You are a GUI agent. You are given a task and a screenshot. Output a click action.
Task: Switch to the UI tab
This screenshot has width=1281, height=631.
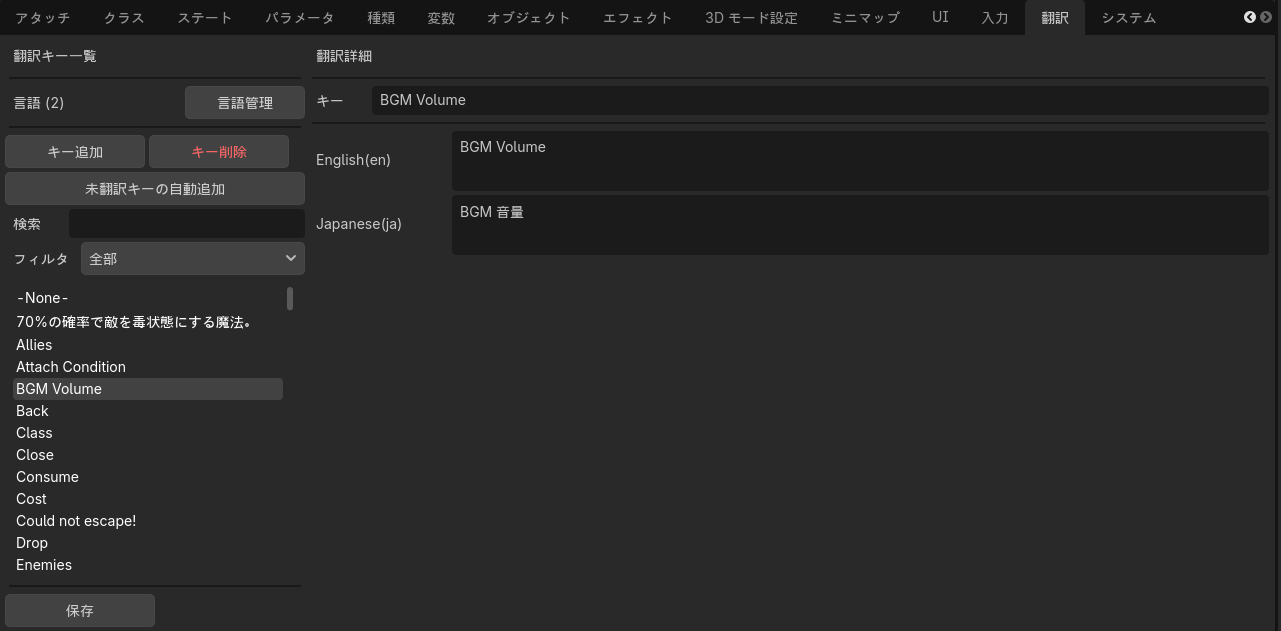(940, 17)
